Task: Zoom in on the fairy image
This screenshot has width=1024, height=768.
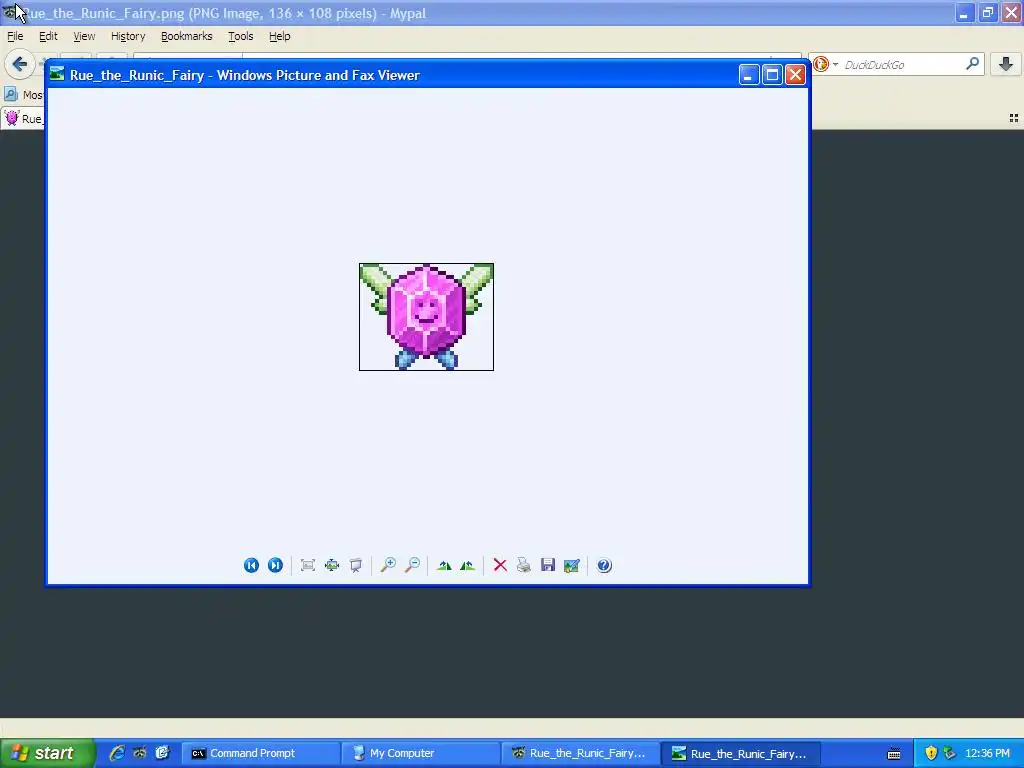Action: tap(388, 566)
